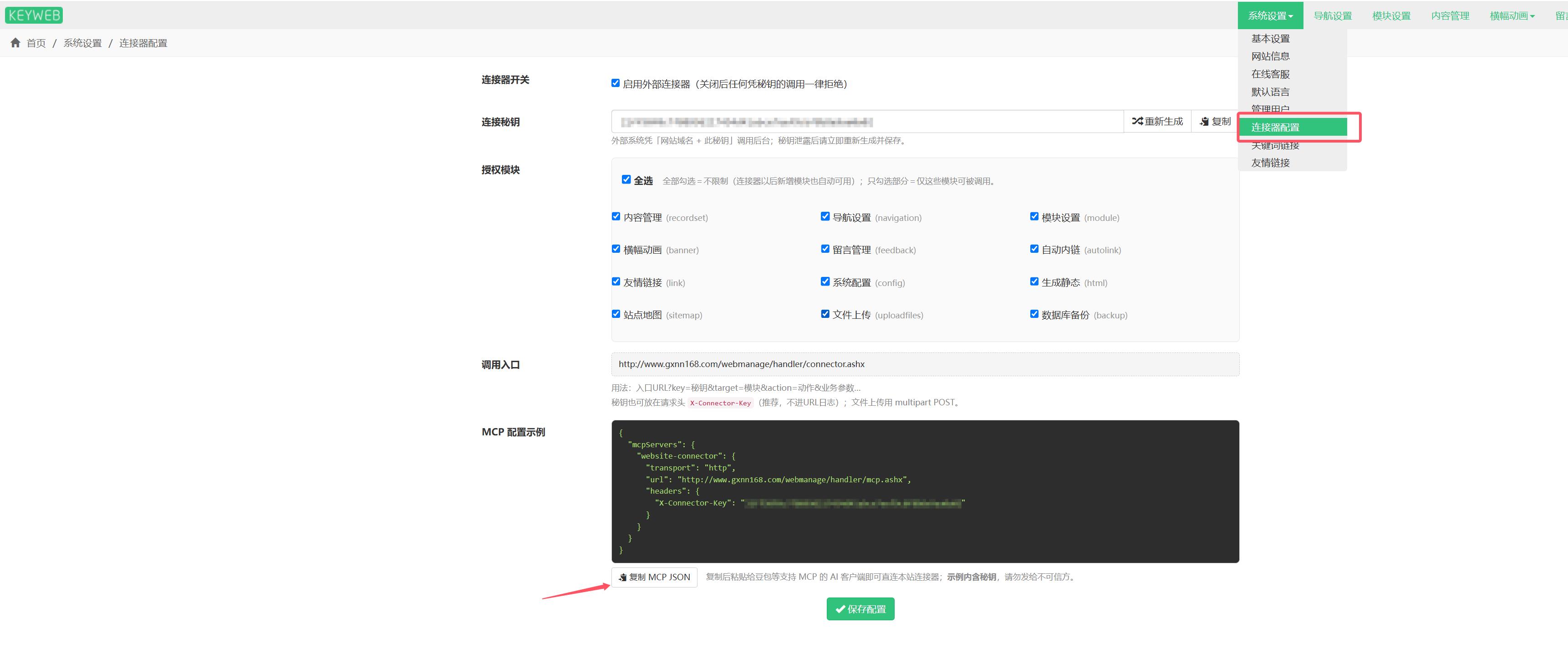Click the home icon in breadcrumb
This screenshot has height=659, width=1568.
(x=15, y=43)
